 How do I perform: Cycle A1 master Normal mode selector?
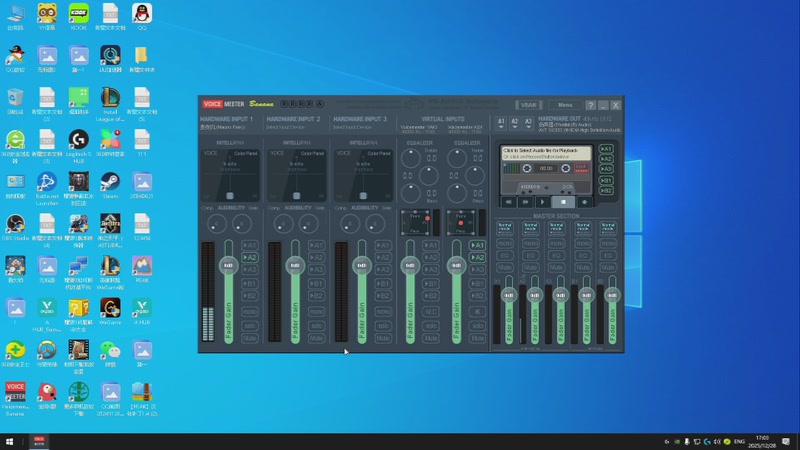point(505,228)
